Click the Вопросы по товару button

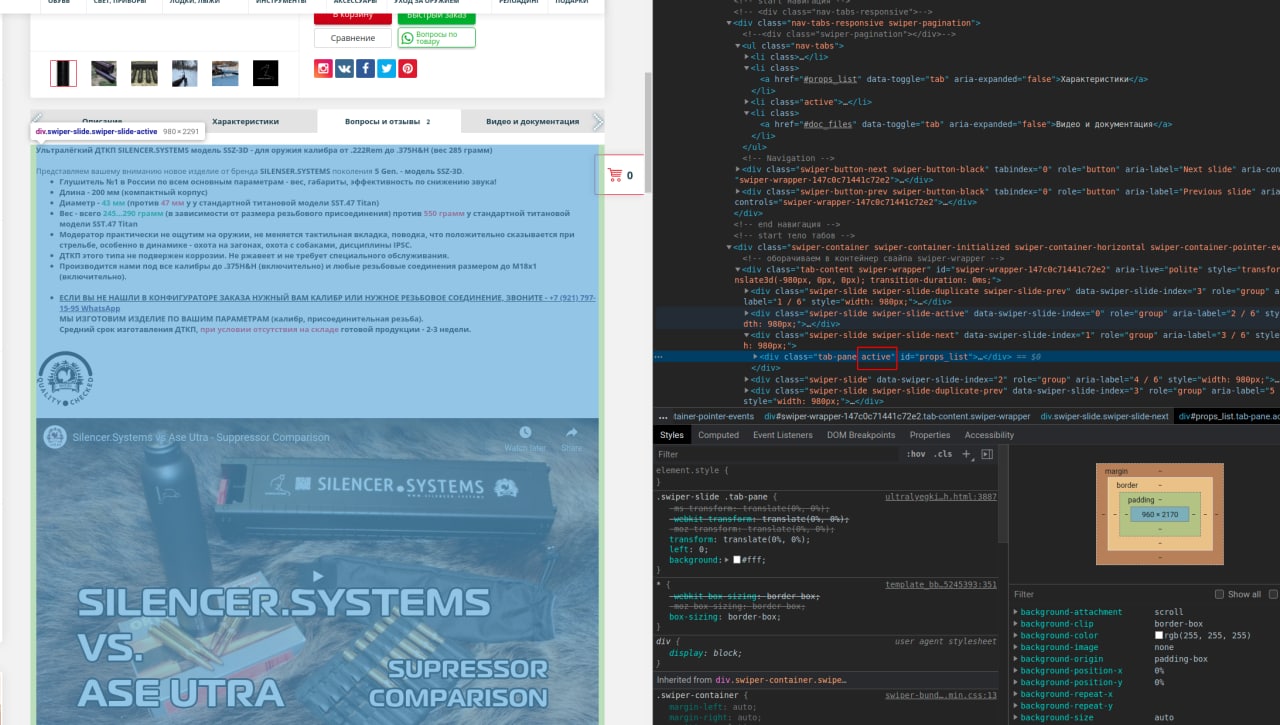pyautogui.click(x=436, y=38)
